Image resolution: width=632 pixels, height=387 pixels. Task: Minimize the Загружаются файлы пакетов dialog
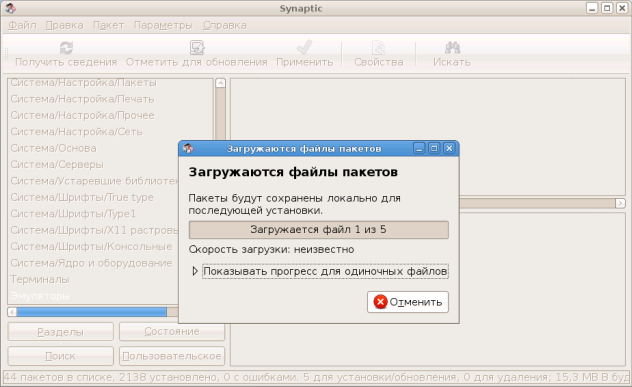[419, 148]
